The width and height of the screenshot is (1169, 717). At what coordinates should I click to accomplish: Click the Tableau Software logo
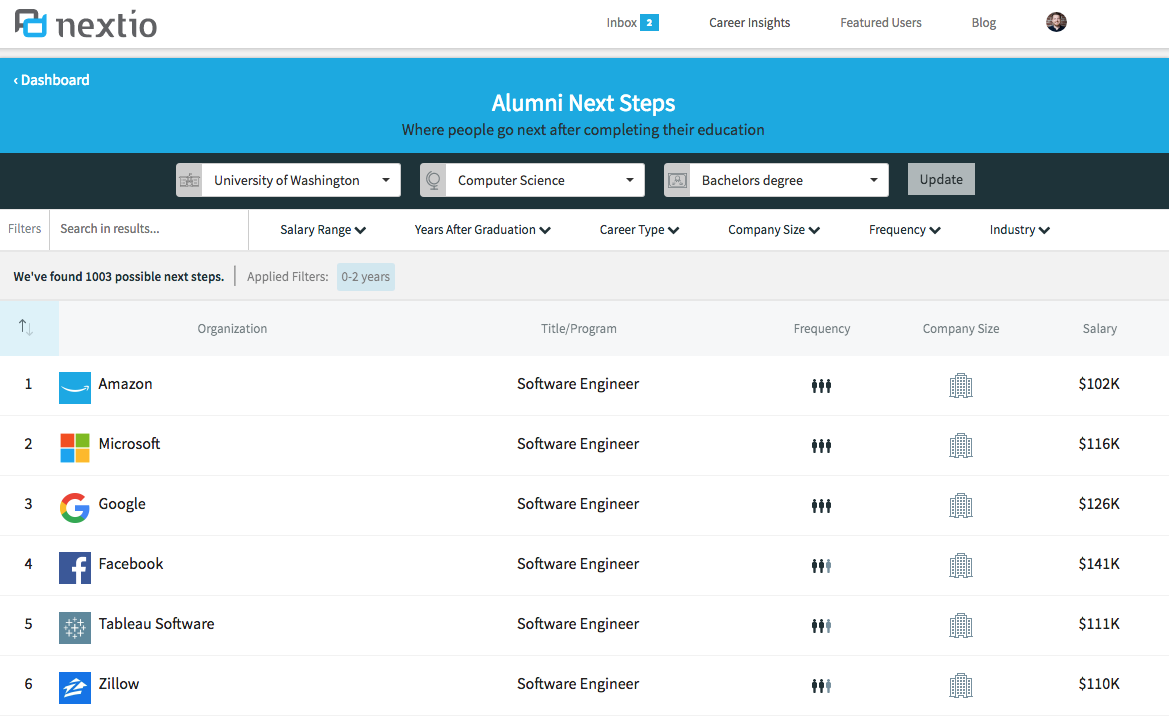tap(75, 627)
